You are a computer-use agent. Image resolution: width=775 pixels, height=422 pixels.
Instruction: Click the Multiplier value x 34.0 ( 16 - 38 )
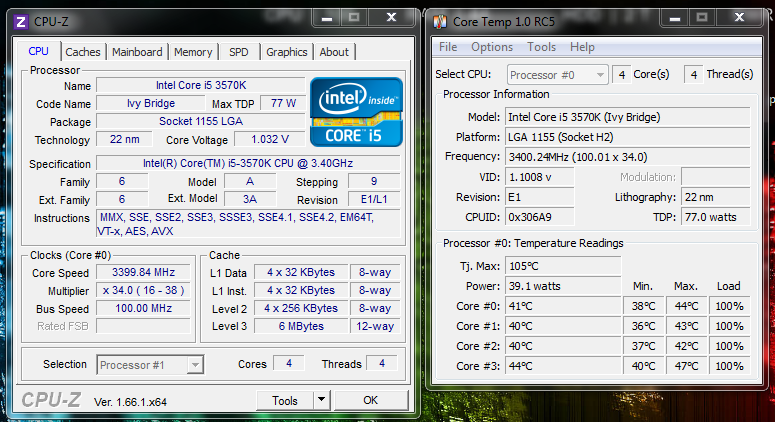[143, 291]
